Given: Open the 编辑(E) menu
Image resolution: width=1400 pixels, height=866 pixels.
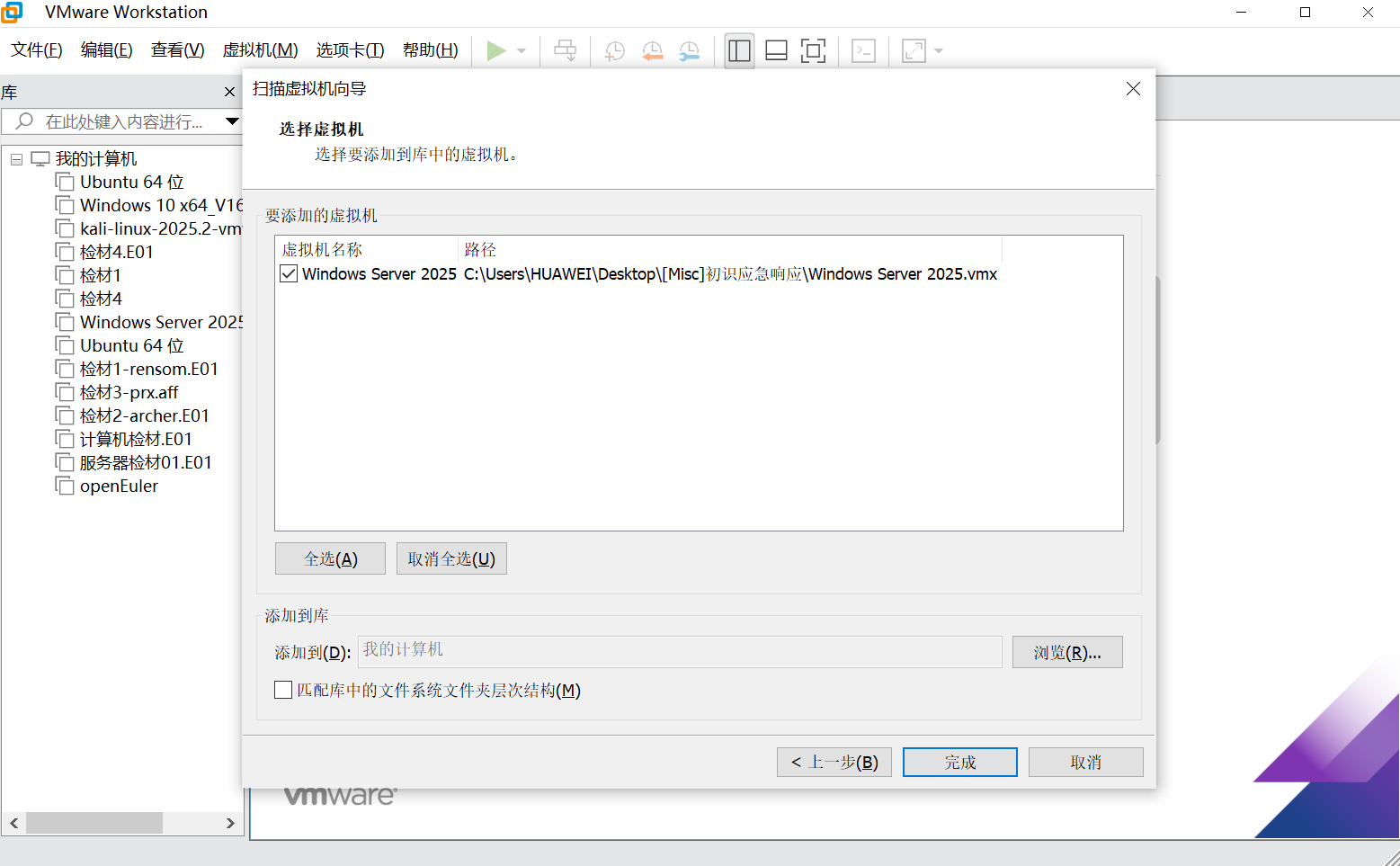Looking at the screenshot, I should coord(107,50).
